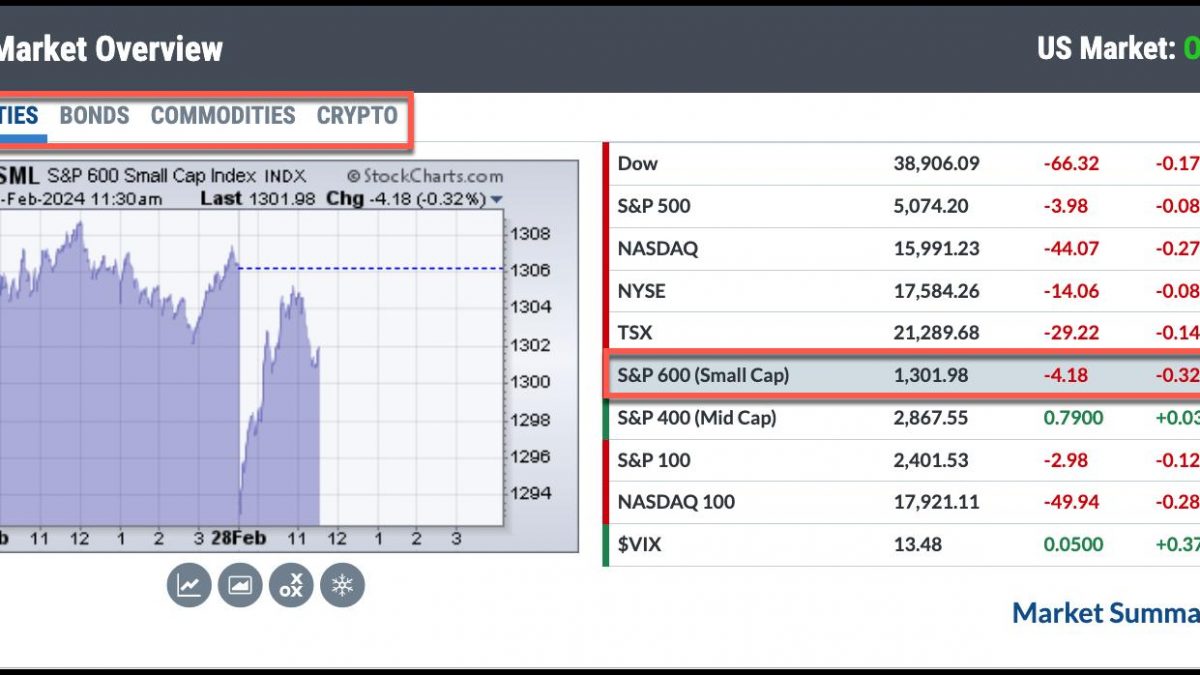This screenshot has width=1200, height=675.
Task: Select the TSX index name
Action: click(x=635, y=333)
